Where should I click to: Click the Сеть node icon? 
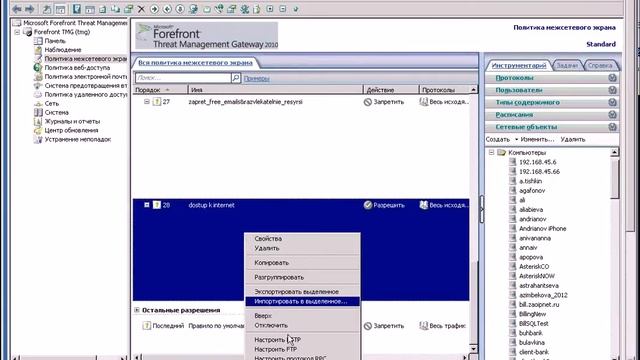pyautogui.click(x=38, y=104)
